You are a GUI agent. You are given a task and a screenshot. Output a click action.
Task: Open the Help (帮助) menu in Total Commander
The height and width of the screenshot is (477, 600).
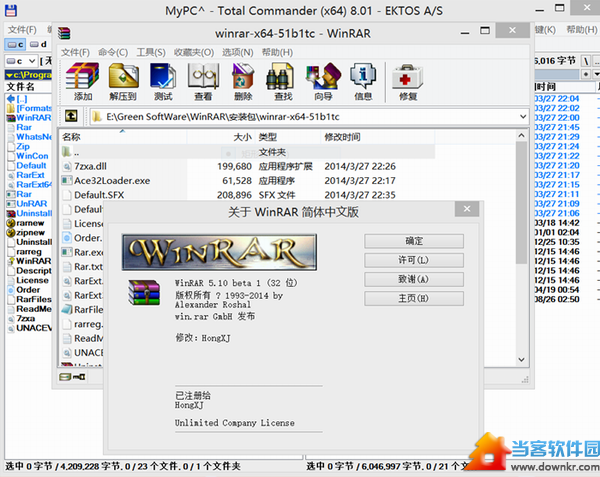(x=582, y=29)
